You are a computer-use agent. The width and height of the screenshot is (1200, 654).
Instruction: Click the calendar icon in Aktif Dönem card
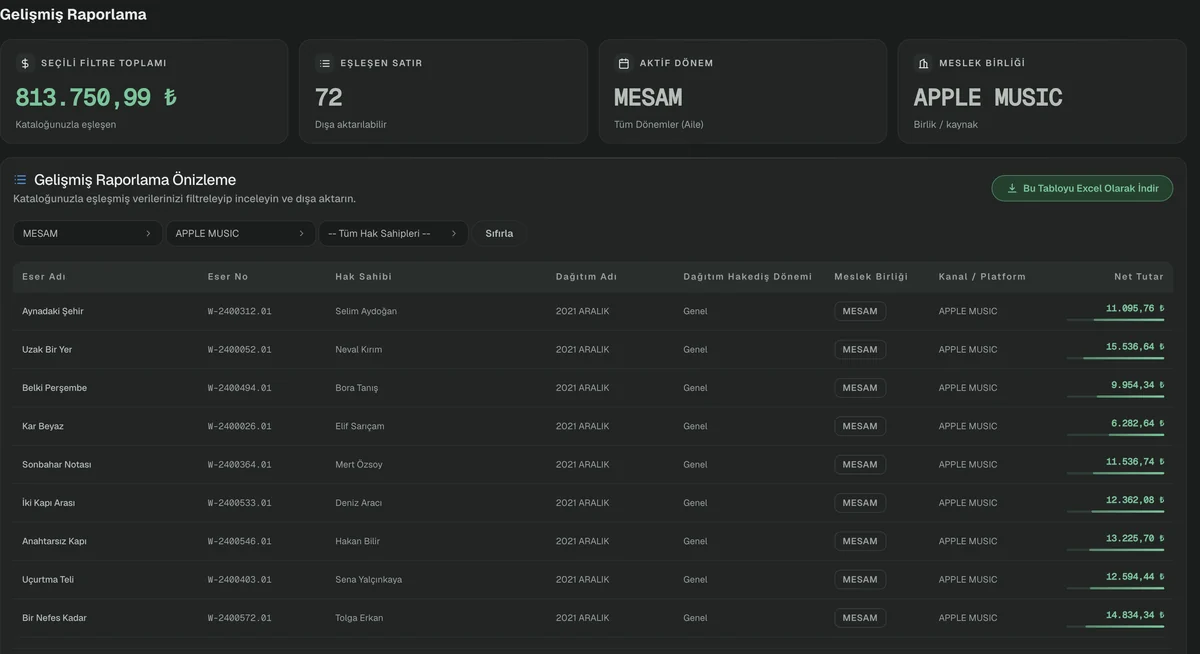click(623, 63)
